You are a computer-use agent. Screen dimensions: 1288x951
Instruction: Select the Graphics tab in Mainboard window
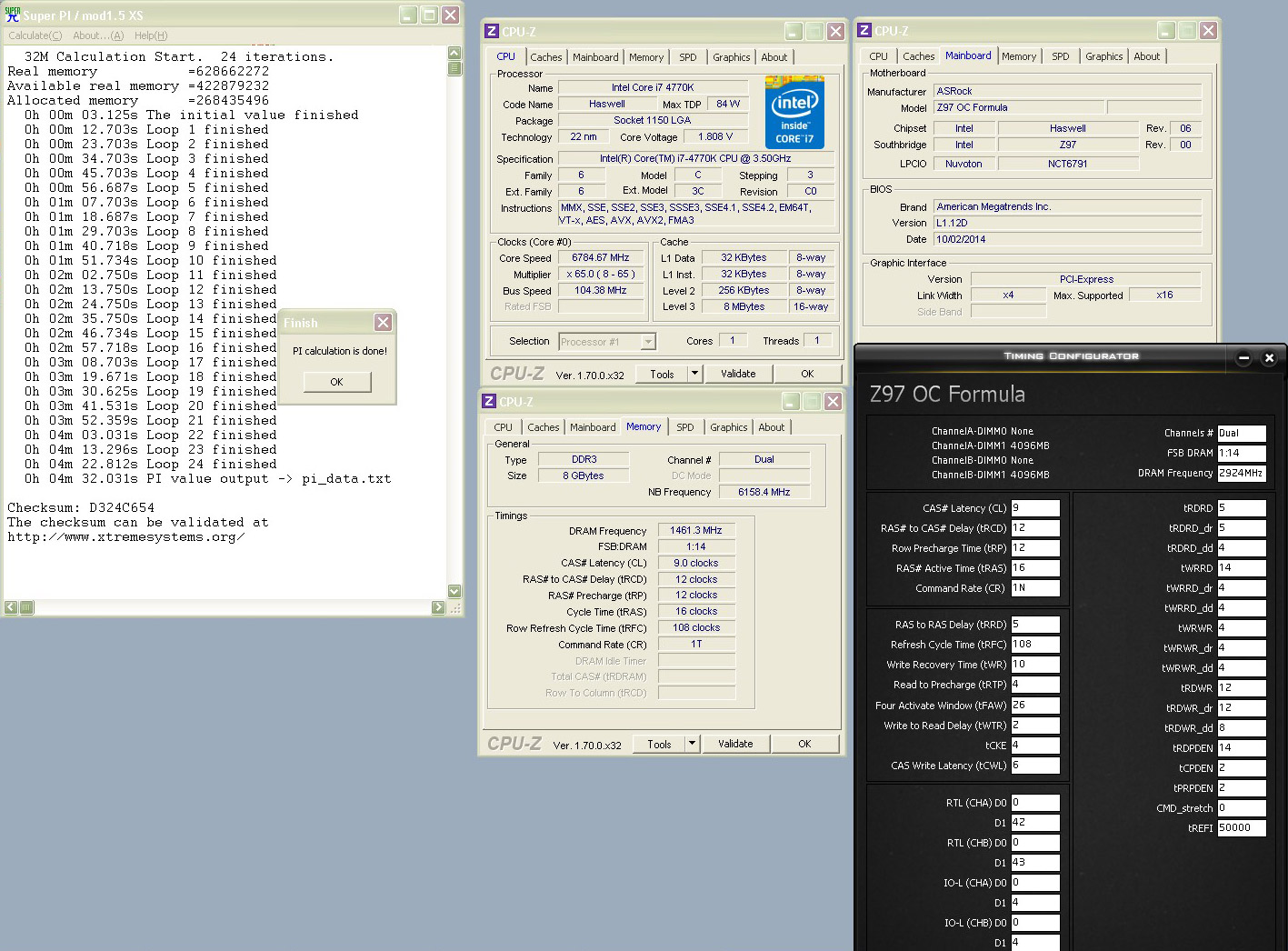[x=1103, y=56]
